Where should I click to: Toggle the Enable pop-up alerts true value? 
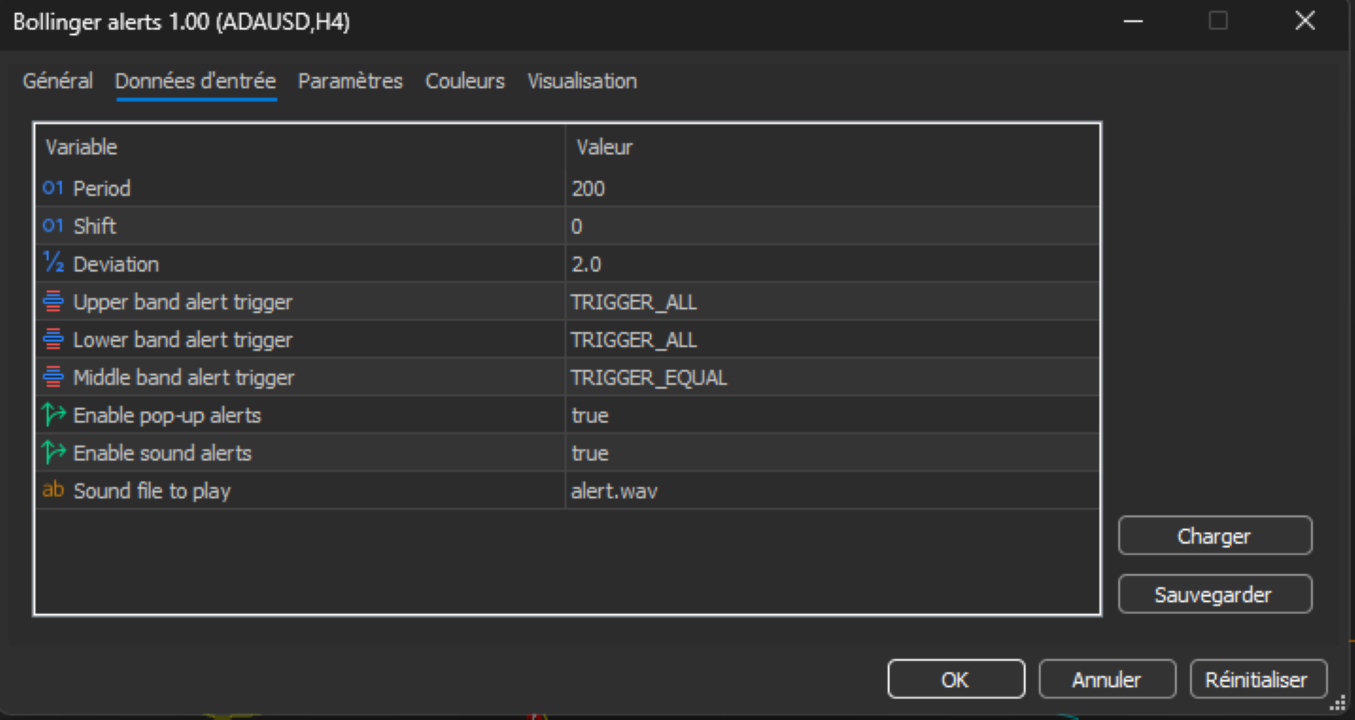[832, 415]
